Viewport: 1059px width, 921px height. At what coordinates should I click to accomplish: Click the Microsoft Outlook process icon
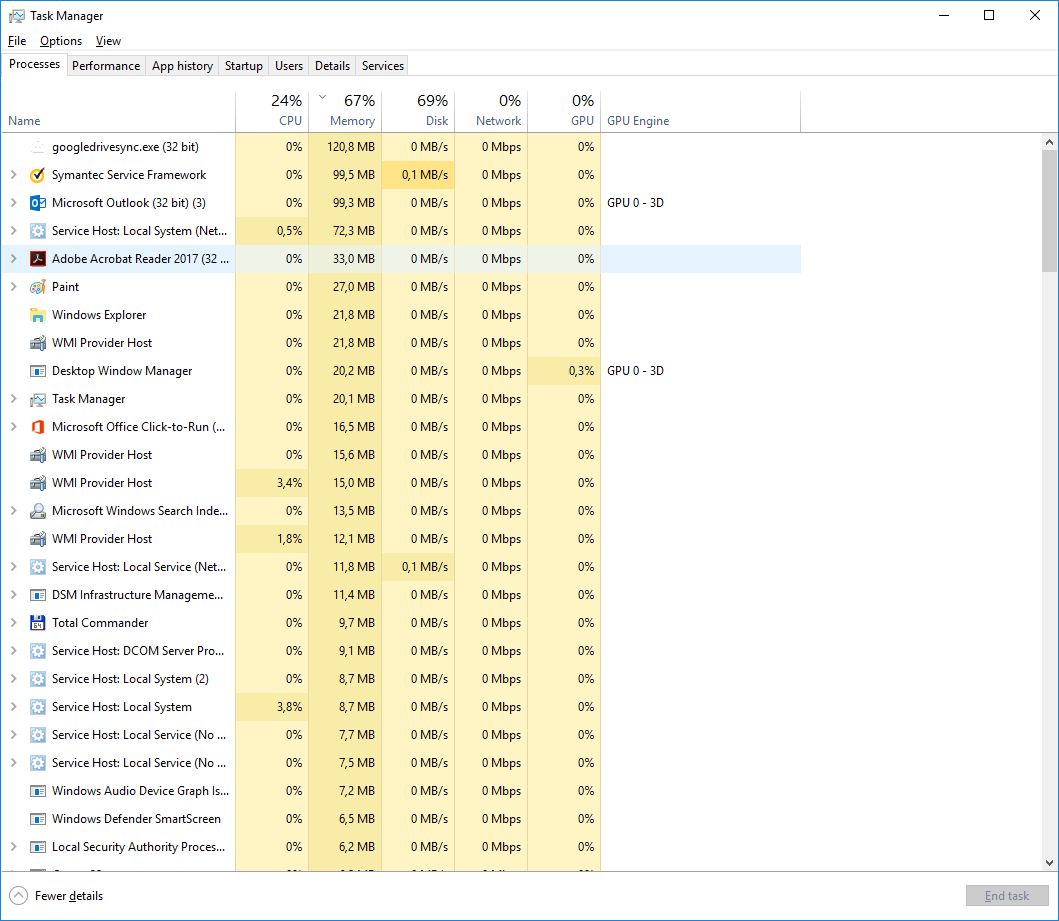click(38, 203)
